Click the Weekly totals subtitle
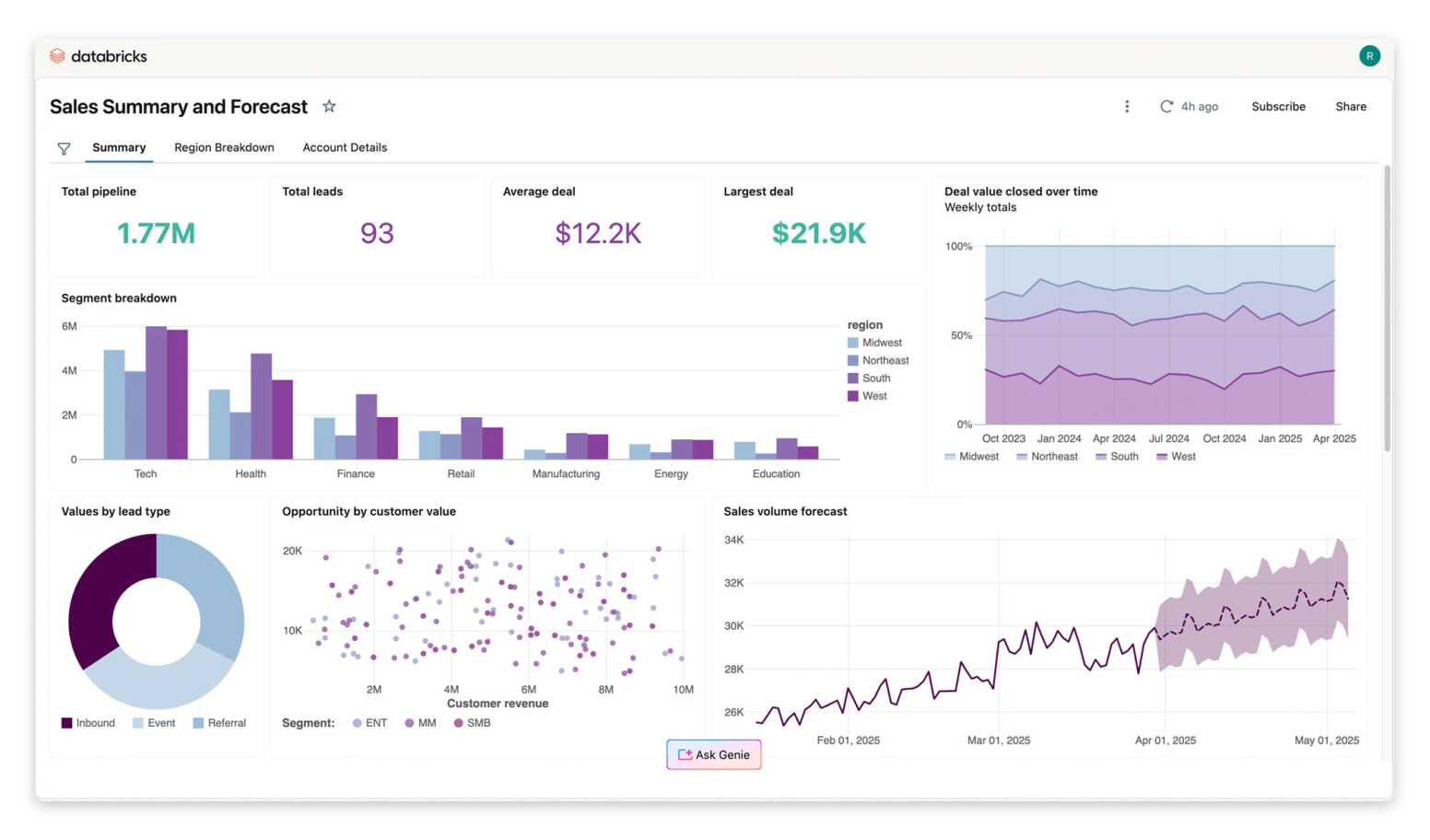Viewport: 1430px width, 840px height. pos(980,207)
